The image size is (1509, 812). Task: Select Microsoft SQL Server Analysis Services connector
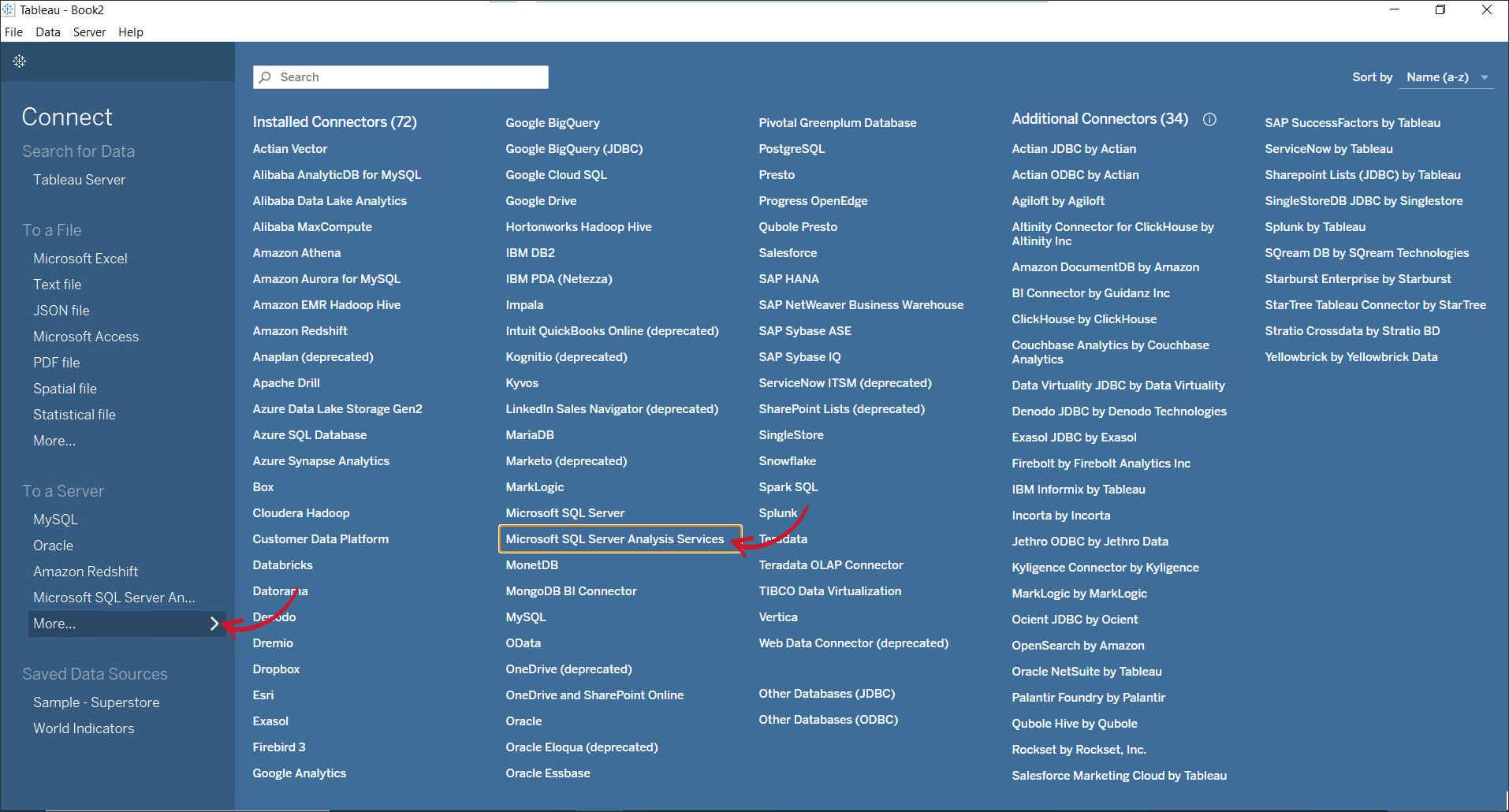(614, 539)
